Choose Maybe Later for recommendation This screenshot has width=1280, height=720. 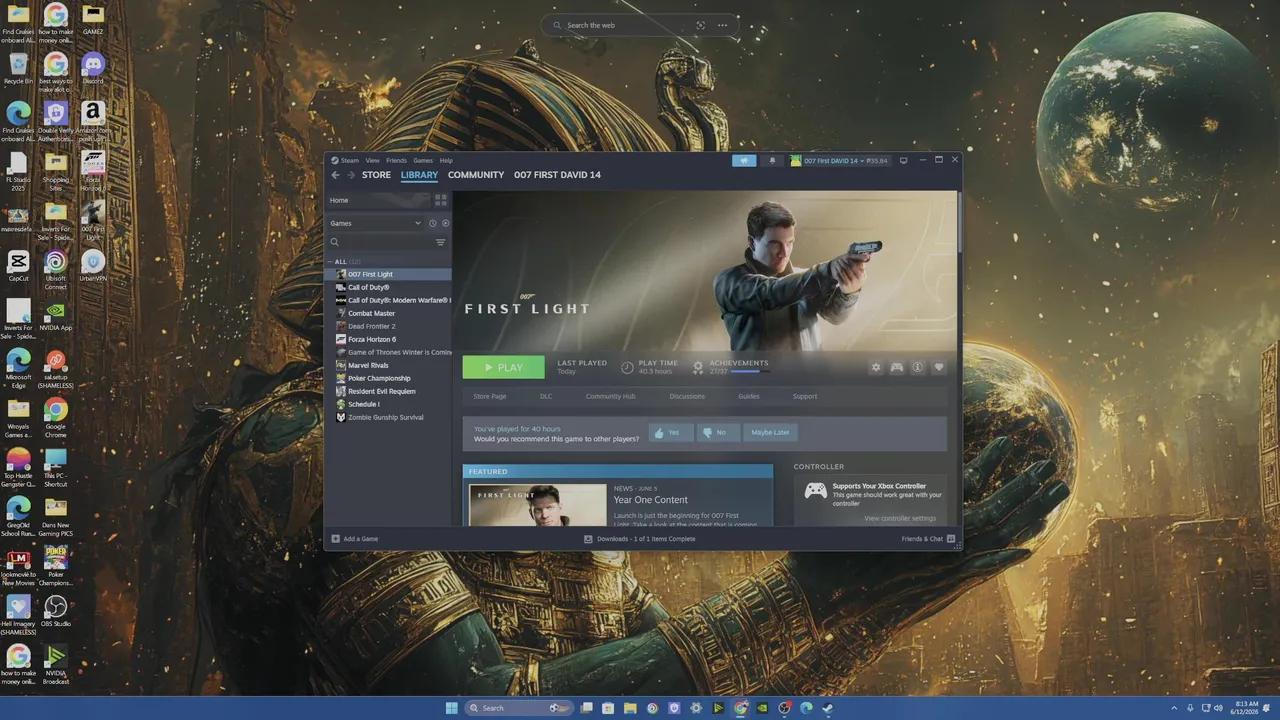pyautogui.click(x=770, y=432)
